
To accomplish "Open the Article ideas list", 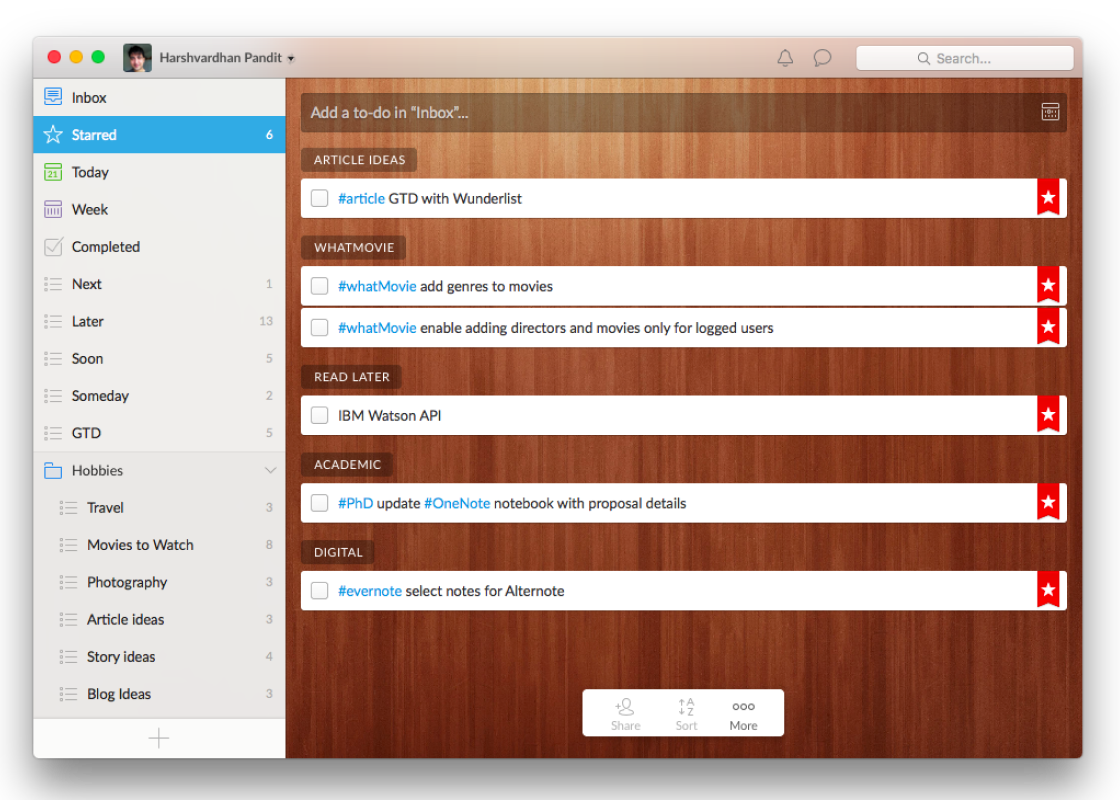I will (x=159, y=619).
